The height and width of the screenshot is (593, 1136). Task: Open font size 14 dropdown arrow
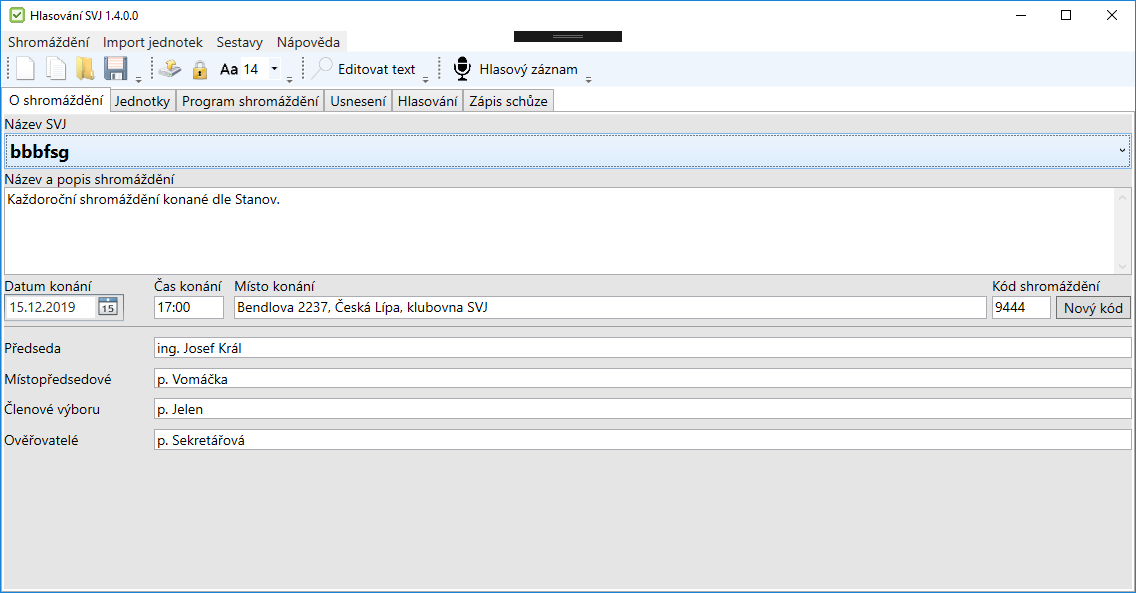[275, 69]
